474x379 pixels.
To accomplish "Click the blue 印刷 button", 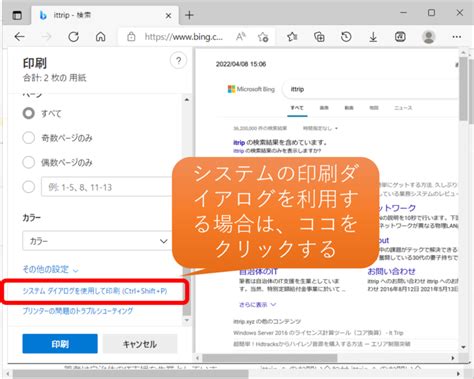I will [60, 344].
